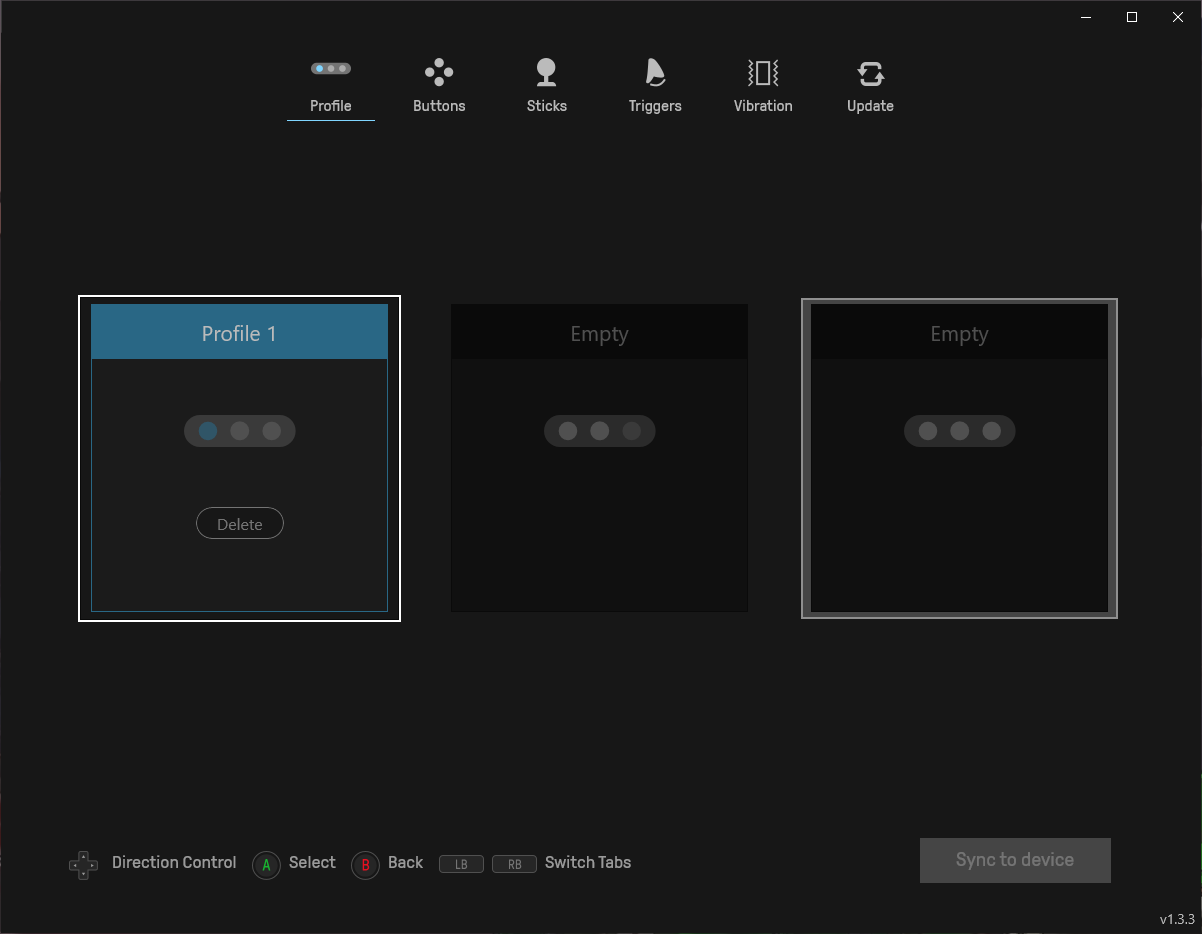
Task: Open the Sticks joystick icon
Action: (x=546, y=72)
